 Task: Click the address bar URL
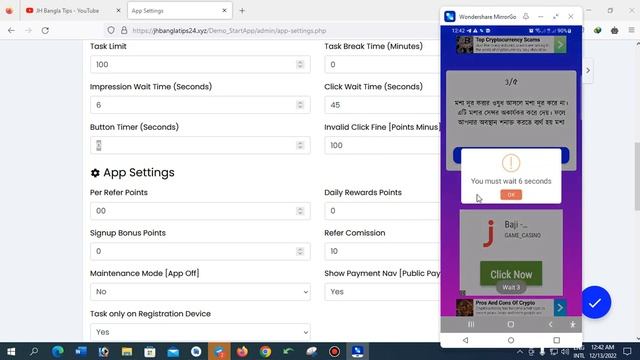pyautogui.click(x=229, y=31)
